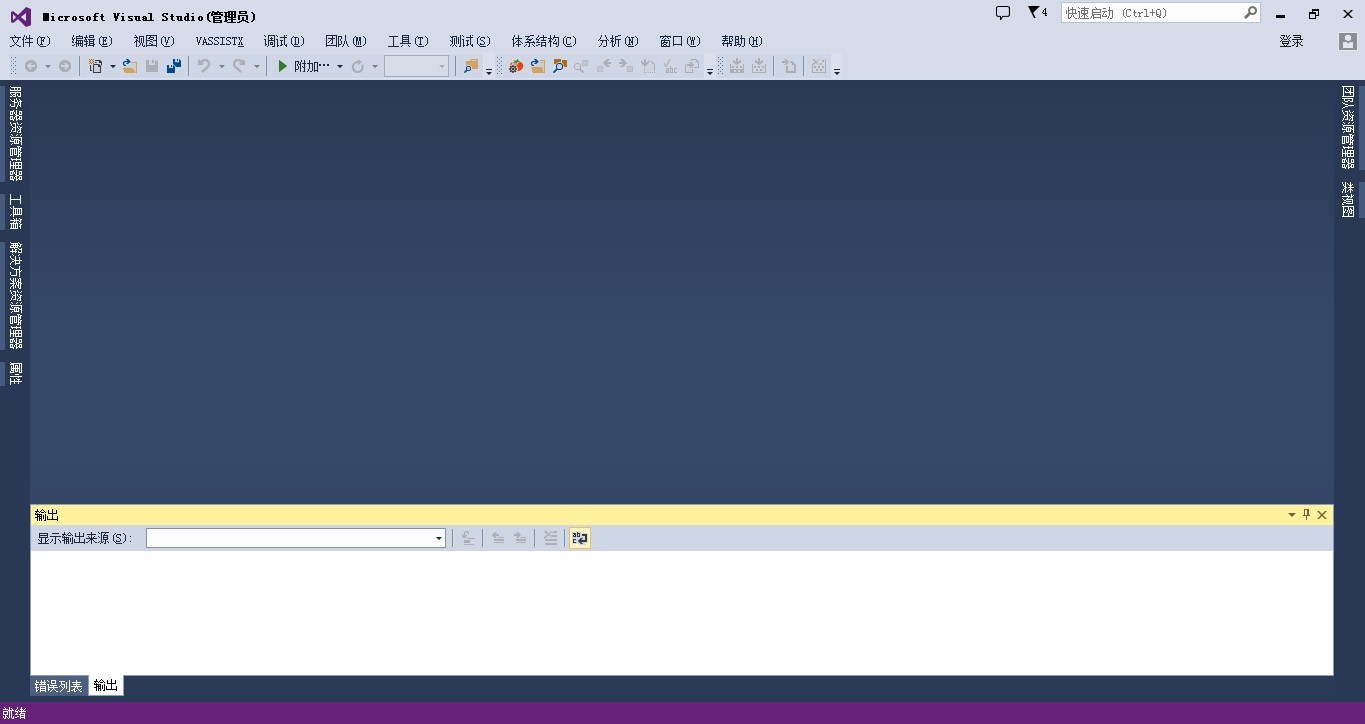1365x724 pixels.
Task: Open the 解决方案资源管理器 side tab
Action: (15, 295)
